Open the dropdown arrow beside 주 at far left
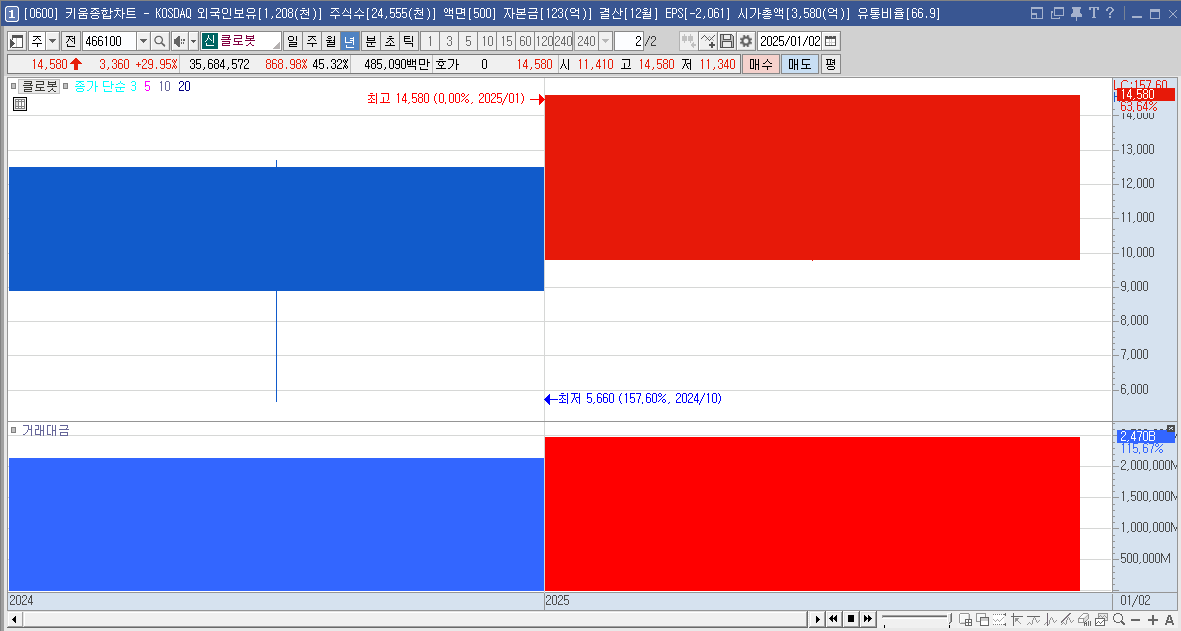This screenshot has height=631, width=1181. [x=53, y=41]
